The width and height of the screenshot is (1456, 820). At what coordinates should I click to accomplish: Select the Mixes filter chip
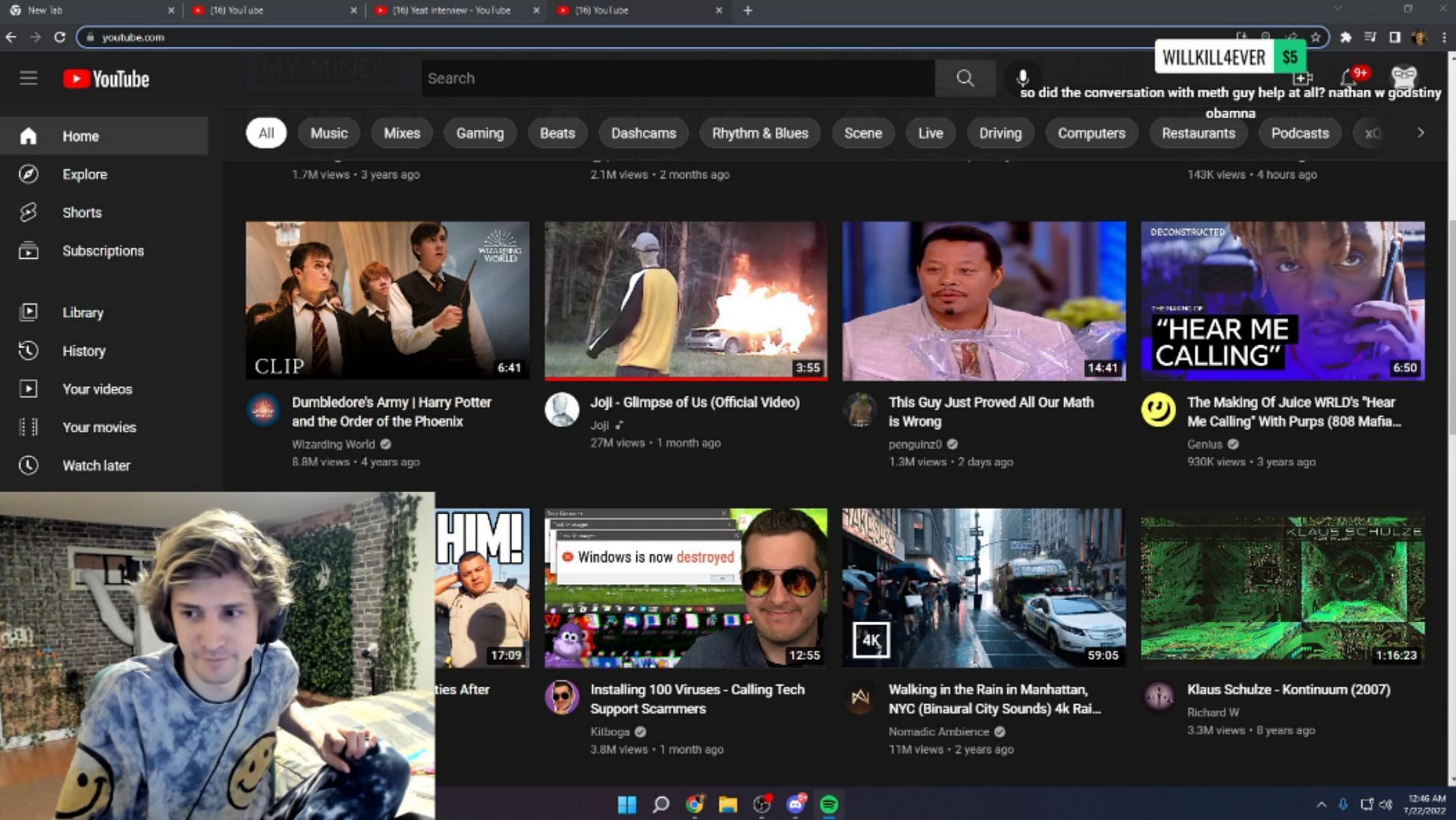coord(402,134)
